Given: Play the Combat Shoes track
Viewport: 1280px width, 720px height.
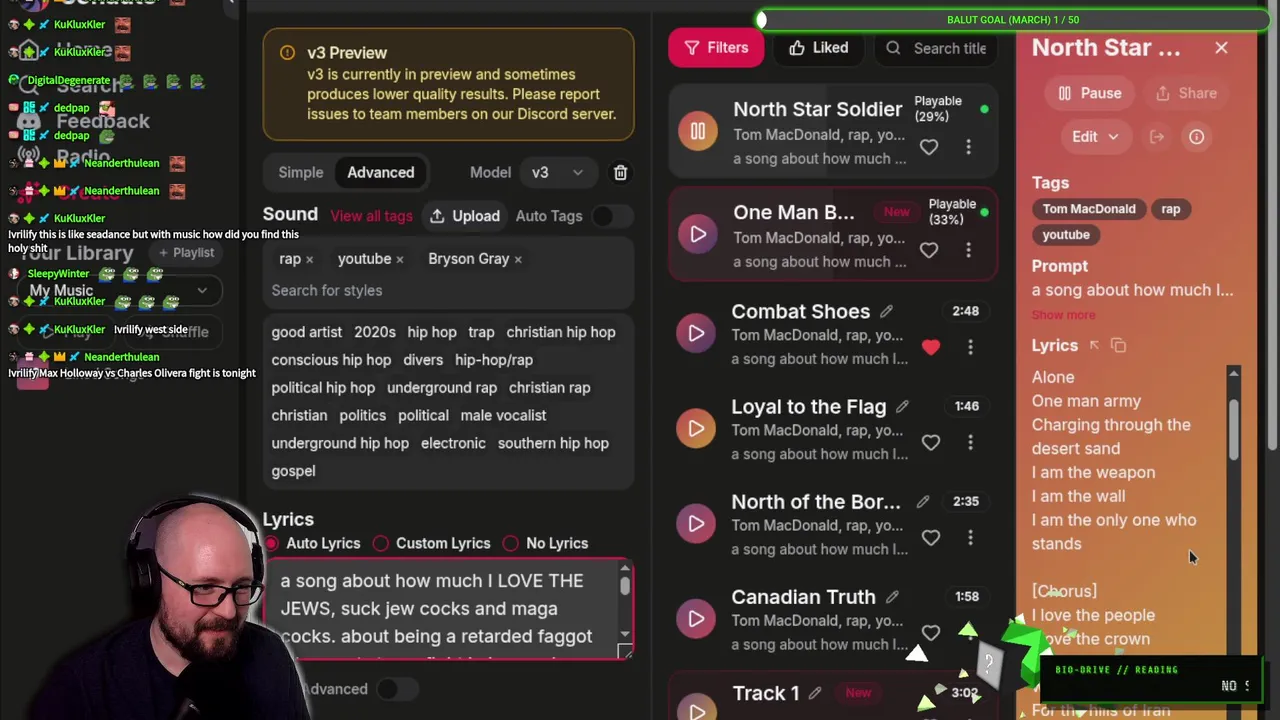Looking at the screenshot, I should click(696, 333).
